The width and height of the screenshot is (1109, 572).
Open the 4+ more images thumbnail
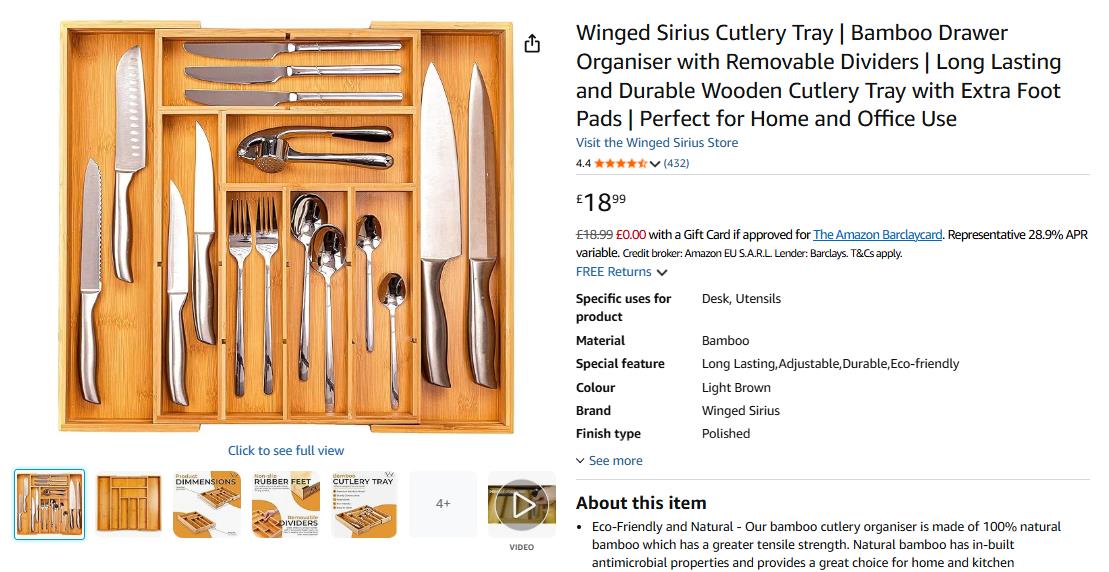(x=443, y=505)
